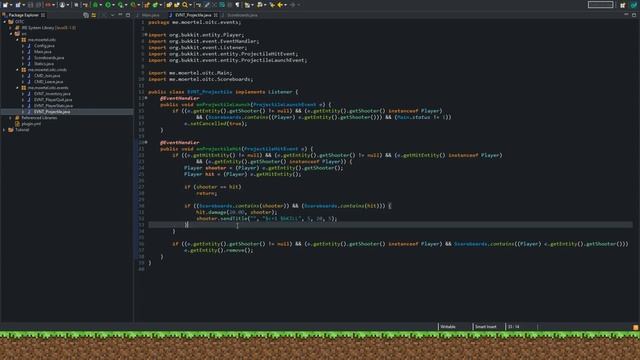Select EVNT_PlayerQuit.java in Package Explorer

click(x=53, y=100)
